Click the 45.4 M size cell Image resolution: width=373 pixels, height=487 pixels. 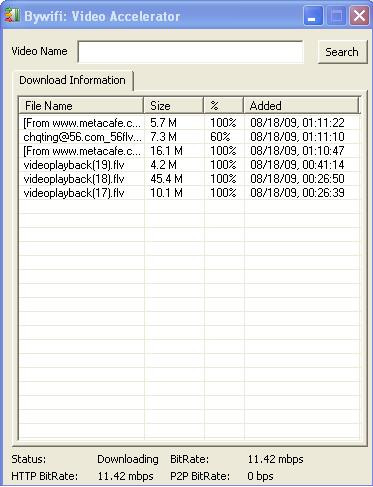click(166, 179)
